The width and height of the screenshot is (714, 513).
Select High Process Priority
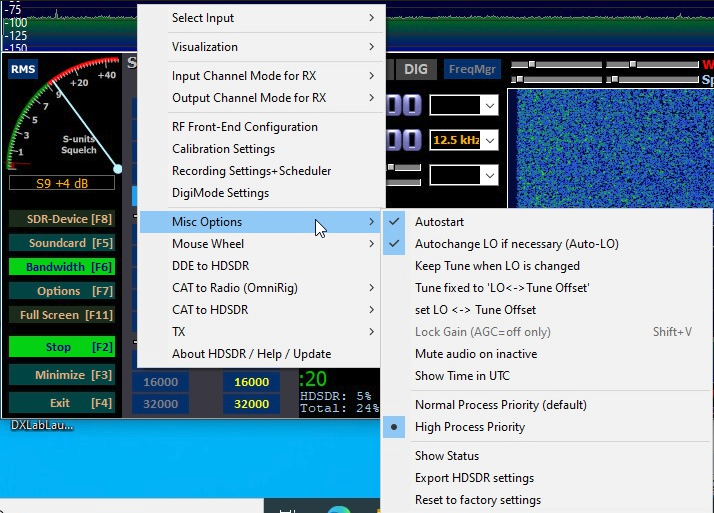click(547, 427)
